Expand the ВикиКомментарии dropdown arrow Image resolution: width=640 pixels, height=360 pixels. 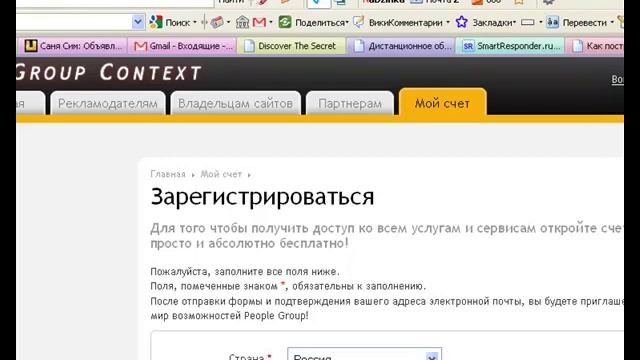coord(448,22)
